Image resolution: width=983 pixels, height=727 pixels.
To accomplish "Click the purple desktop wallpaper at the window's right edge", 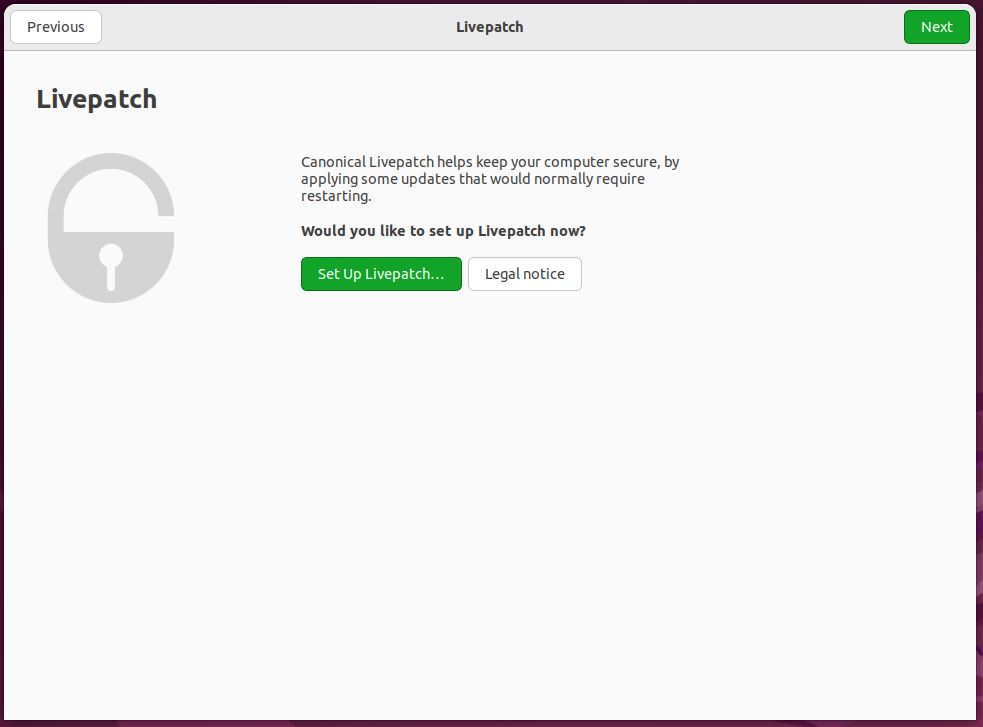I will click(979, 376).
